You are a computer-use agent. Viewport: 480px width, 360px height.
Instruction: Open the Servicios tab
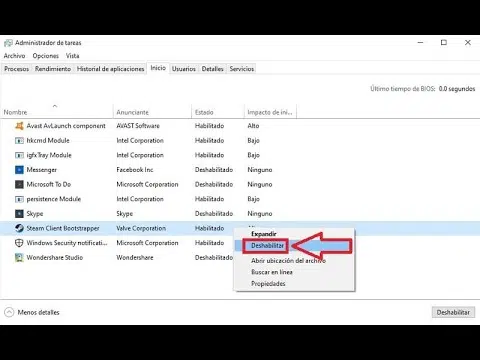[242, 69]
